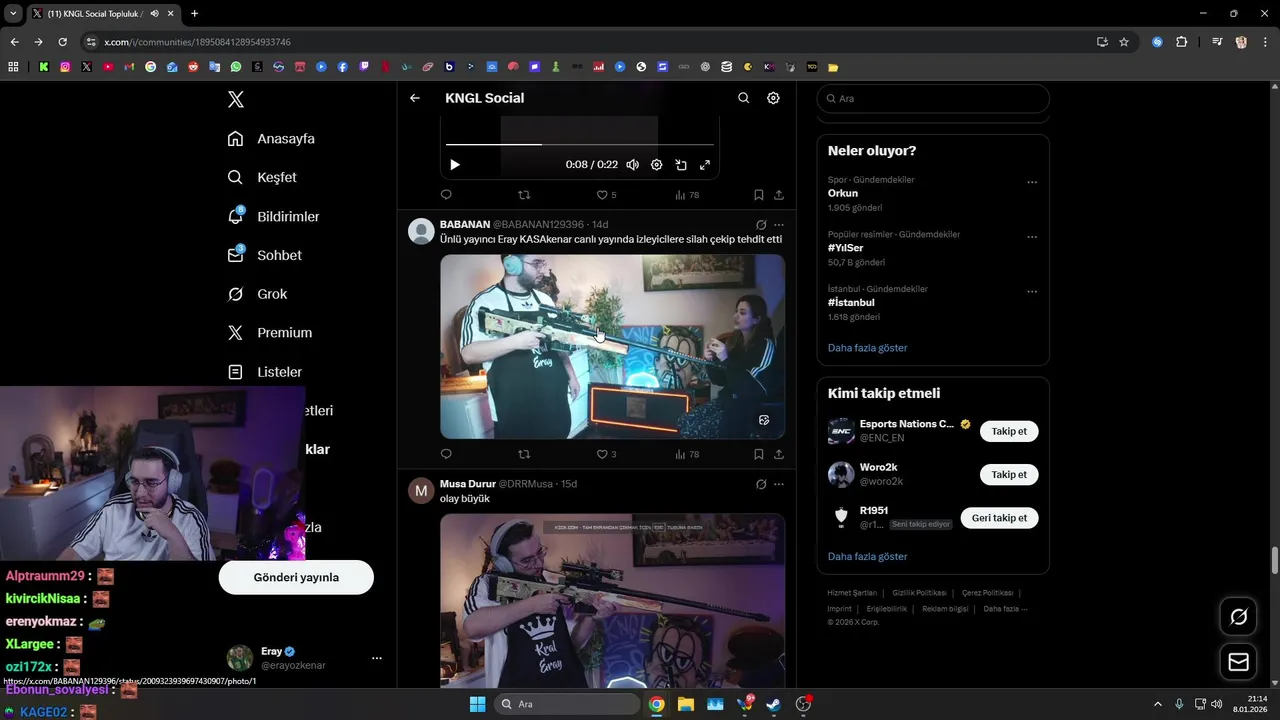Open a new browser tab
Screen dimensions: 1280x720
pyautogui.click(x=194, y=13)
